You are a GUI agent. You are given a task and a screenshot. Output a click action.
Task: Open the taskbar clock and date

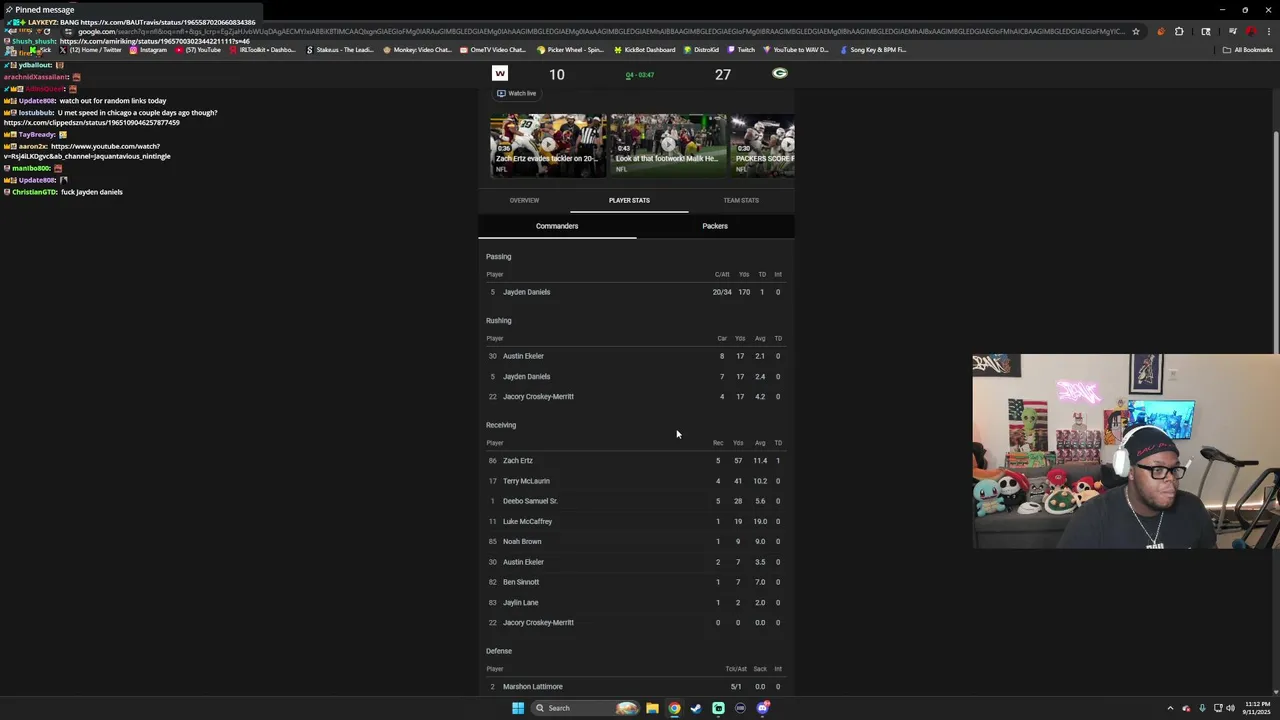point(1256,708)
